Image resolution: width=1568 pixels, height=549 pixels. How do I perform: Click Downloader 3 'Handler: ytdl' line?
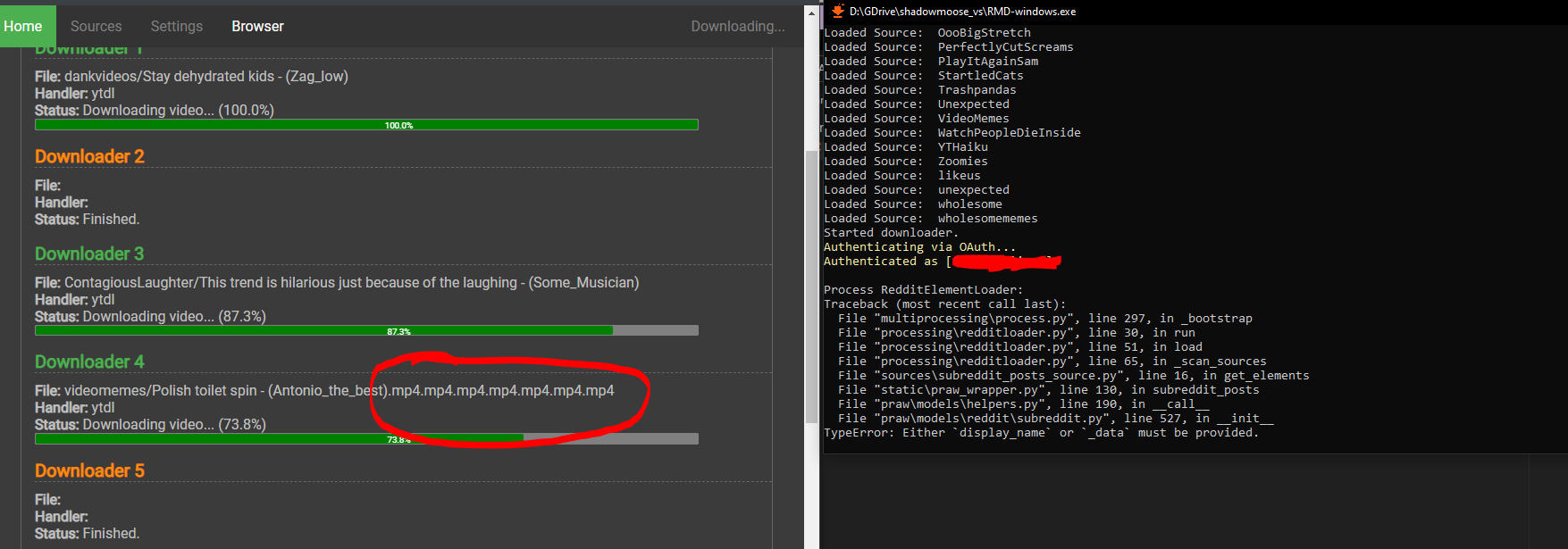(x=75, y=300)
